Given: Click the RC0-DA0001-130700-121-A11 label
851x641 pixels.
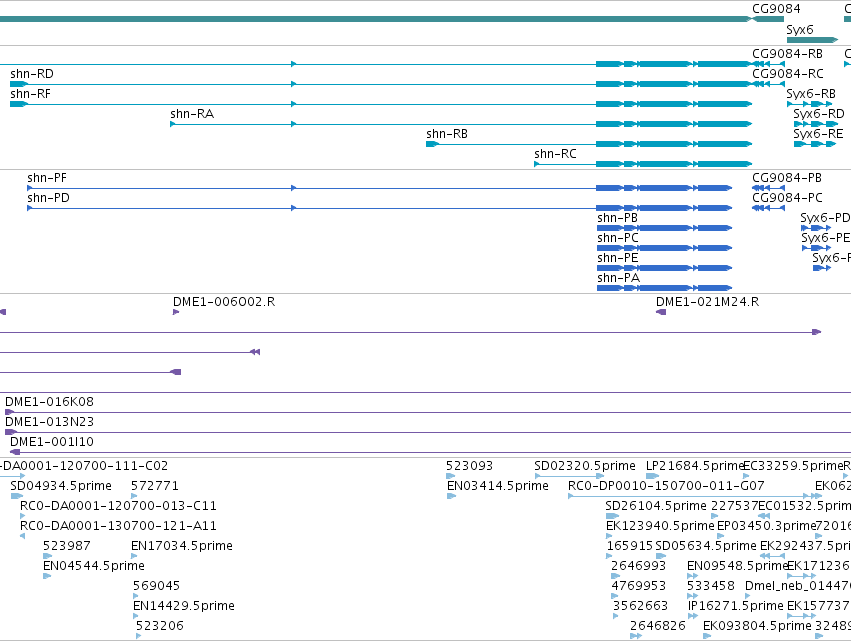Looking at the screenshot, I should pyautogui.click(x=118, y=526).
